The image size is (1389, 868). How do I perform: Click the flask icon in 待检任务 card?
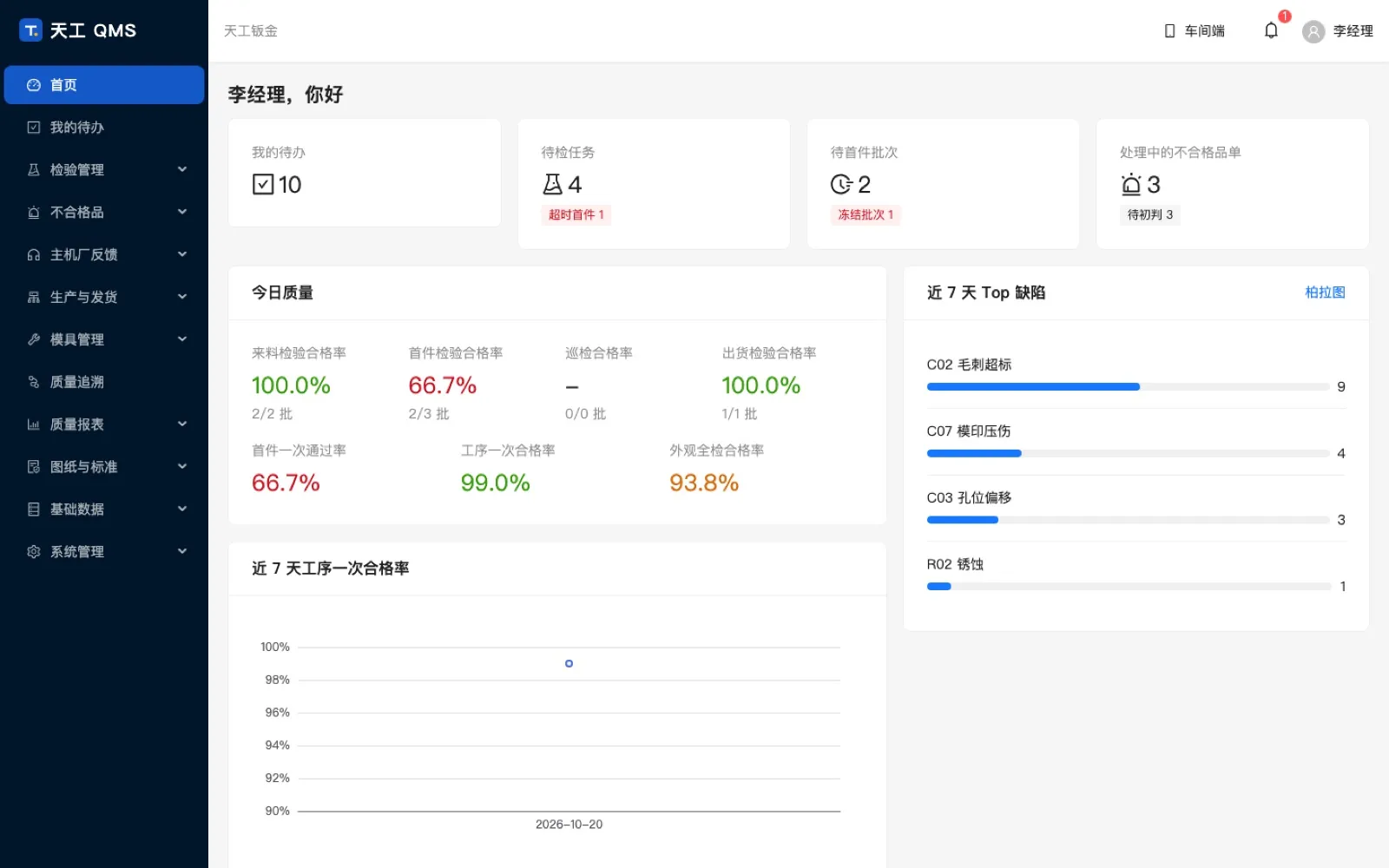(x=552, y=184)
